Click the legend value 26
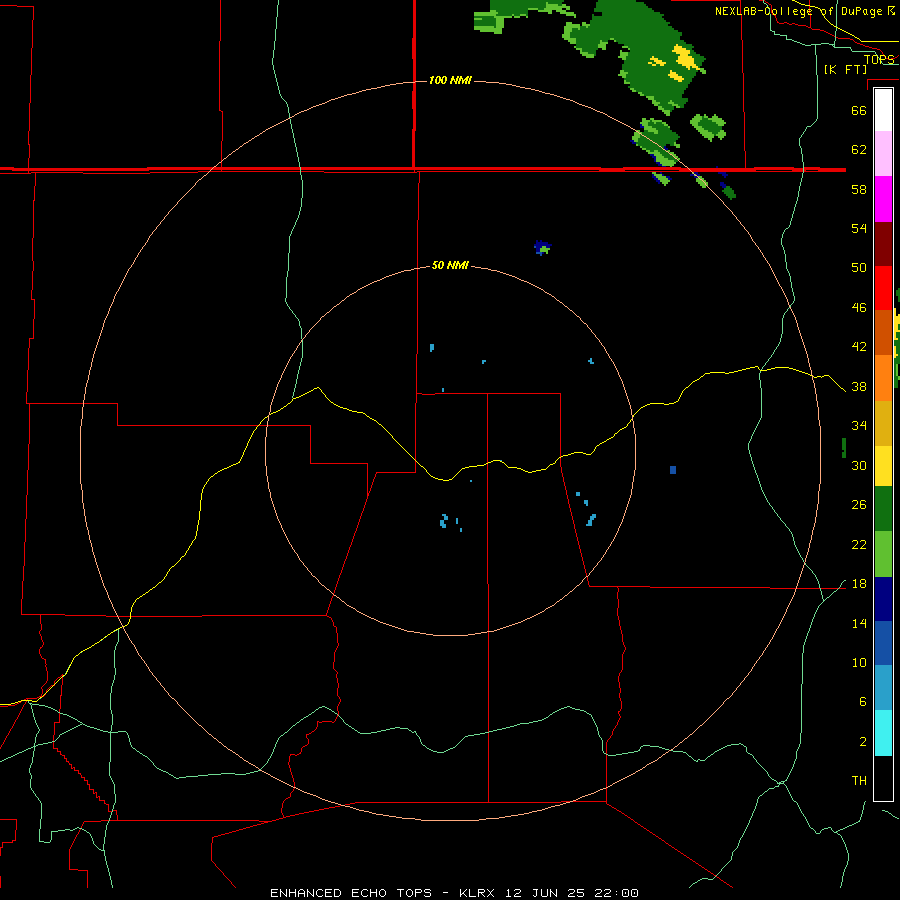The height and width of the screenshot is (900, 900). click(859, 505)
